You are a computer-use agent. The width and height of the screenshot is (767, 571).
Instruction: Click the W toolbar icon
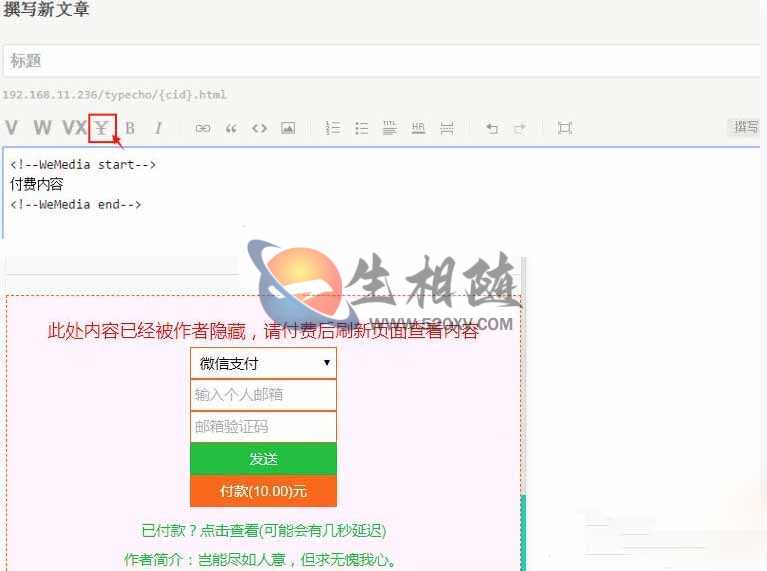(43, 128)
